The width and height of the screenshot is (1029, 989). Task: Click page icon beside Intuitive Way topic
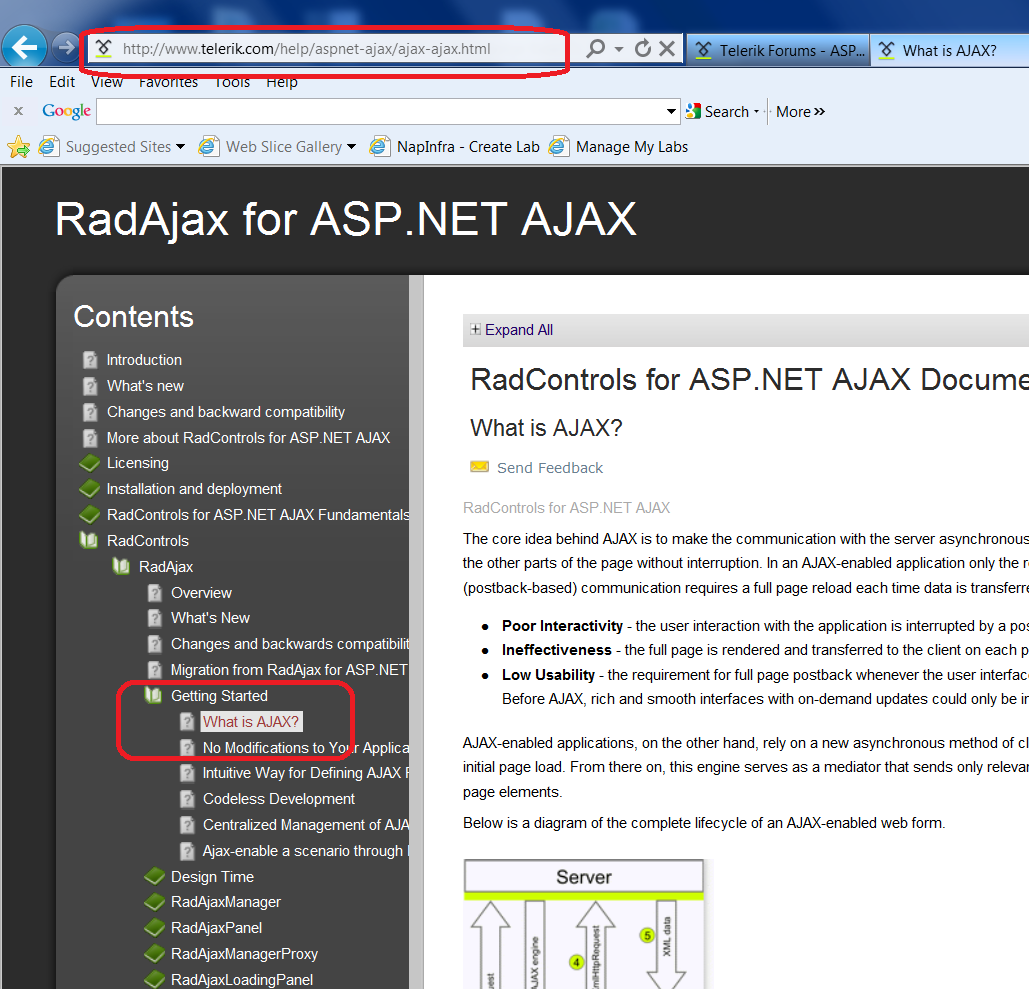coord(187,773)
